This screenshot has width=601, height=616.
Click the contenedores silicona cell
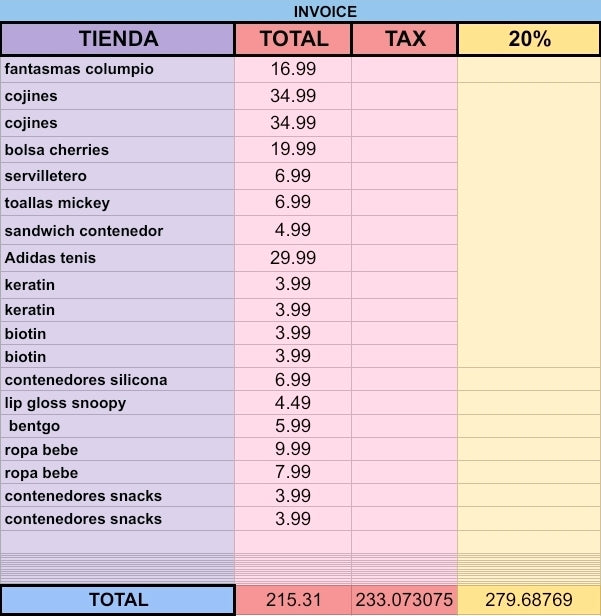click(118, 380)
